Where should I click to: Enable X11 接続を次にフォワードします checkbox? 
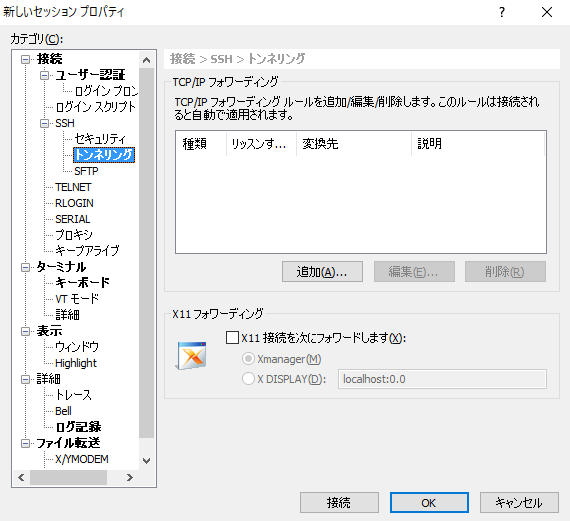pyautogui.click(x=232, y=337)
